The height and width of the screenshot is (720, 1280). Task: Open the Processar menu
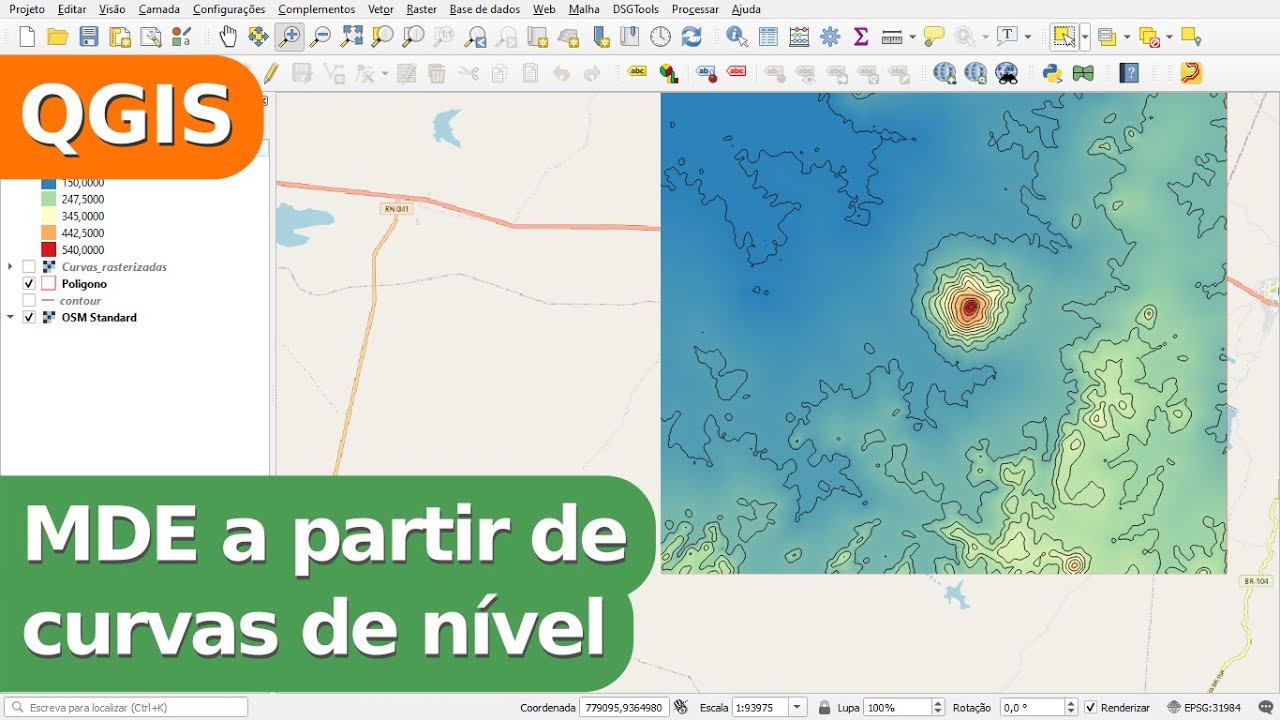coord(695,9)
